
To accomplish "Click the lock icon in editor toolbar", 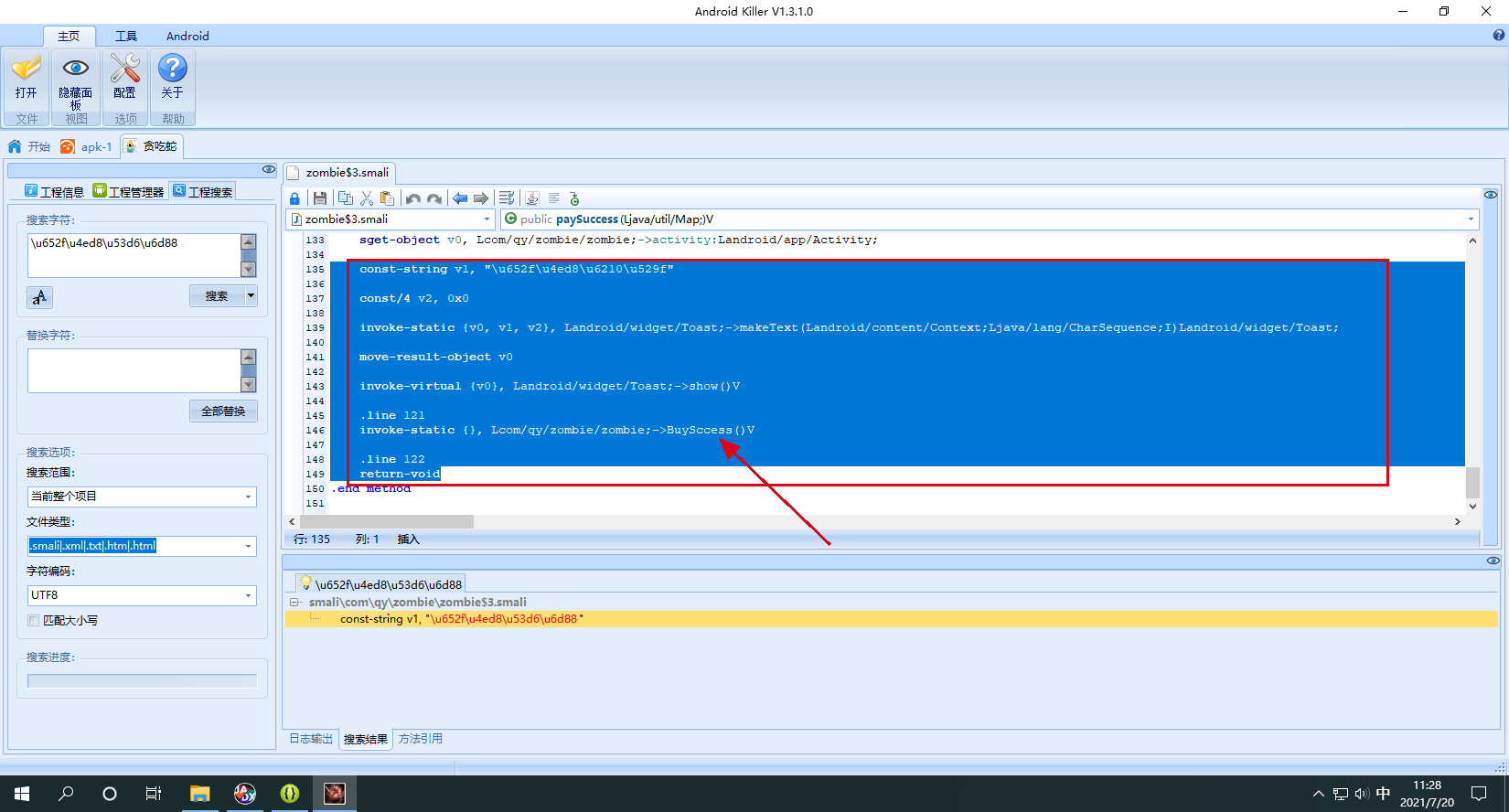I will (x=294, y=198).
